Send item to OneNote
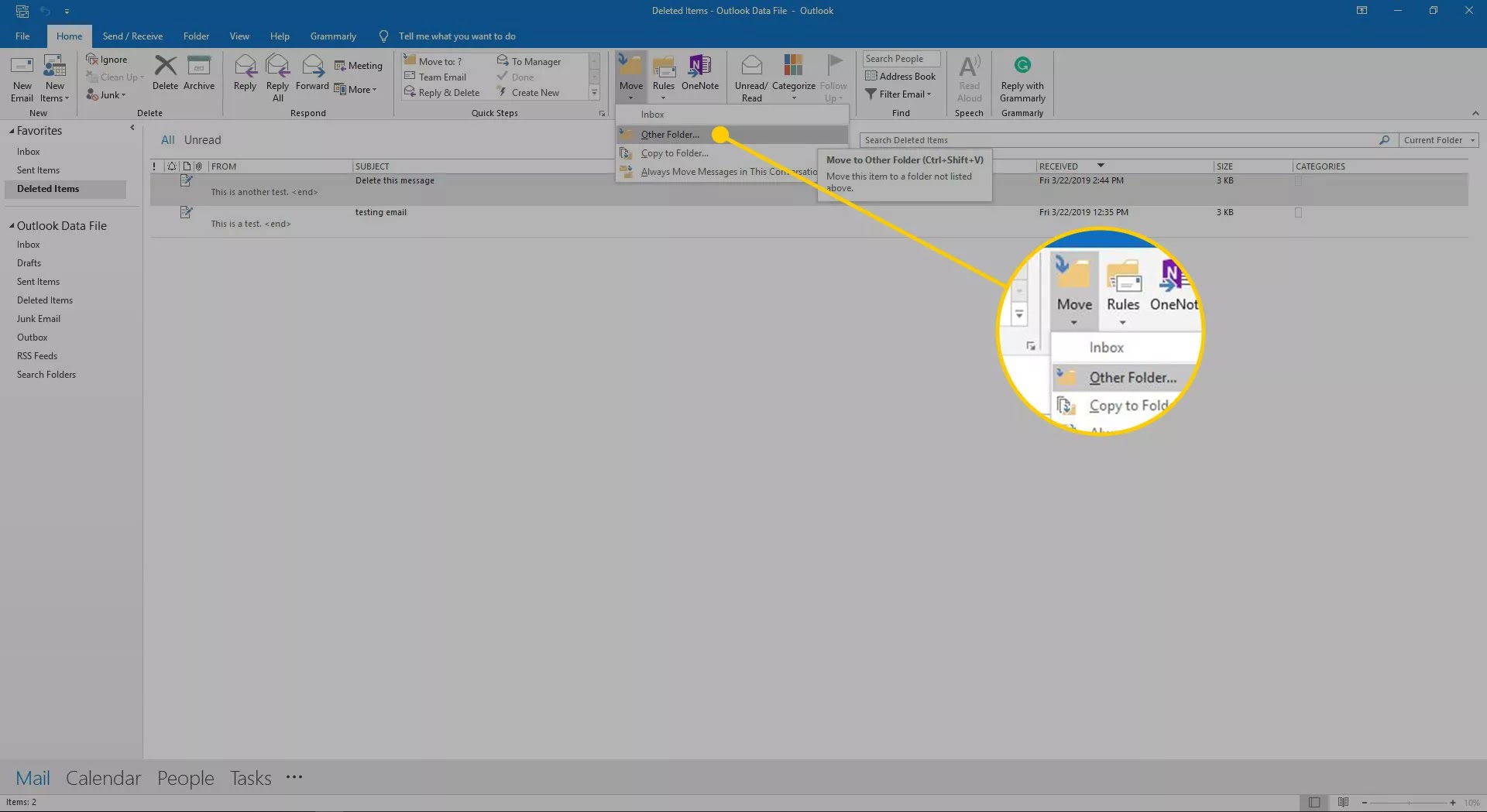 pyautogui.click(x=700, y=74)
